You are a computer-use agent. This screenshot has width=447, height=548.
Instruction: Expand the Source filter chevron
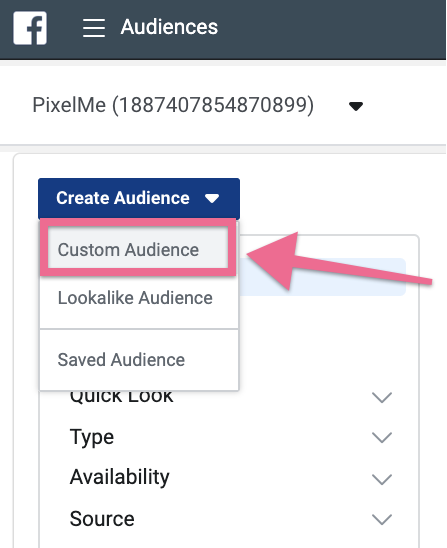pos(382,519)
